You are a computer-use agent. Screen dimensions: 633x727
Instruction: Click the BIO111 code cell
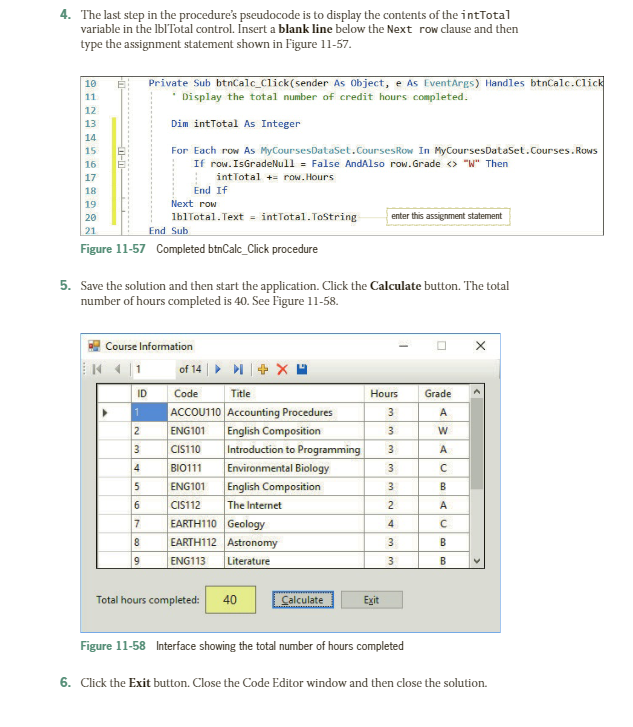pyautogui.click(x=196, y=468)
